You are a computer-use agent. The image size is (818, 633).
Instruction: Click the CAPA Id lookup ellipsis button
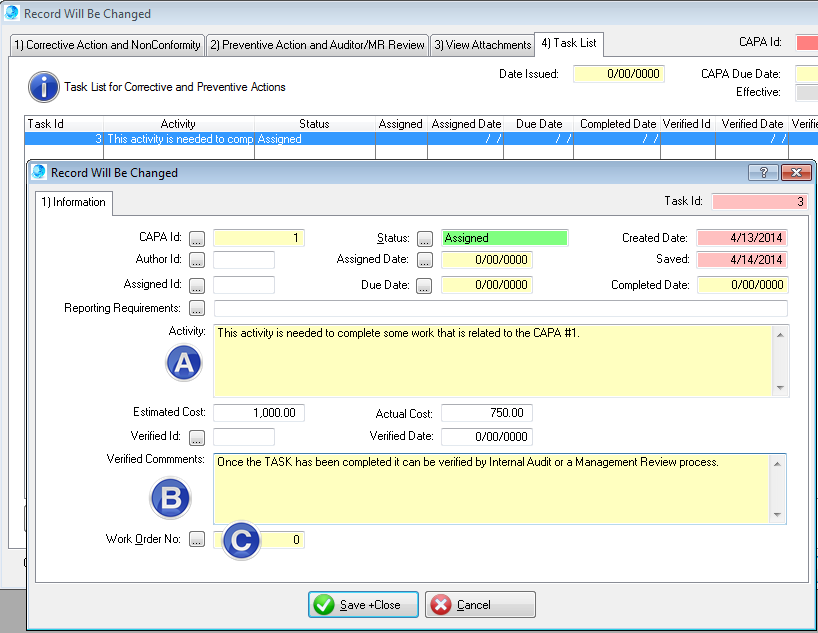coord(197,239)
